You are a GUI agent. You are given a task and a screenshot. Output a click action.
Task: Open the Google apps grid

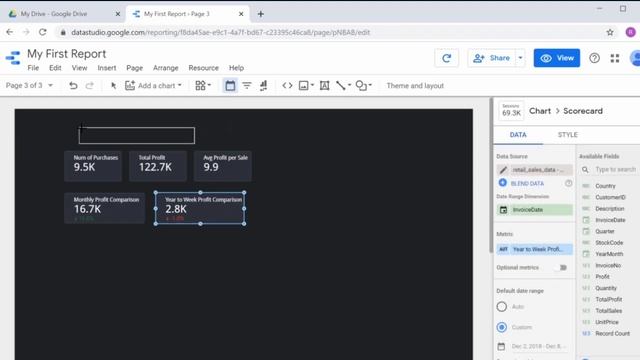coord(615,58)
